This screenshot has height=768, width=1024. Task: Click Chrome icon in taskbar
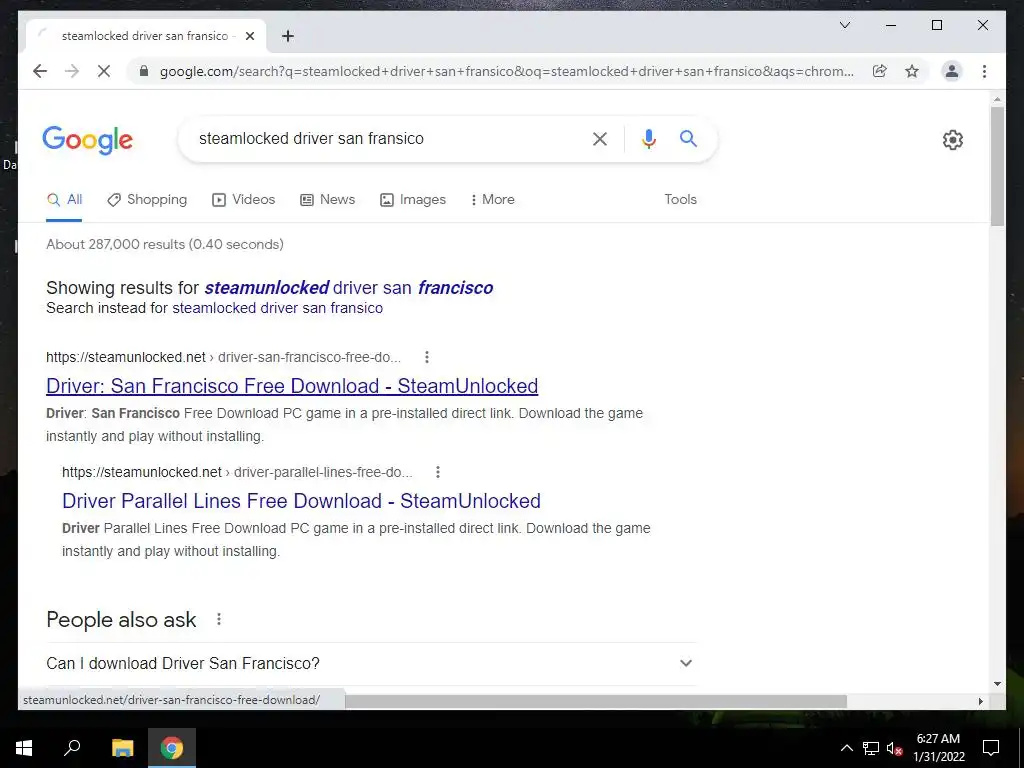pos(172,748)
